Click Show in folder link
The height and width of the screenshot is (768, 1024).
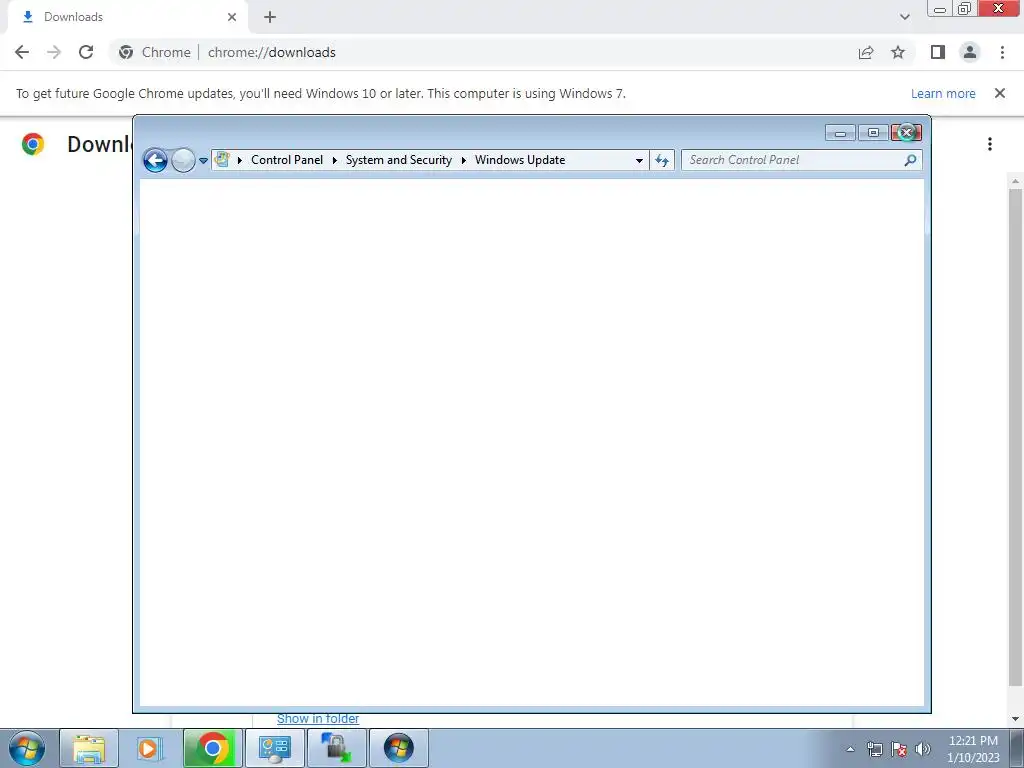tap(318, 718)
